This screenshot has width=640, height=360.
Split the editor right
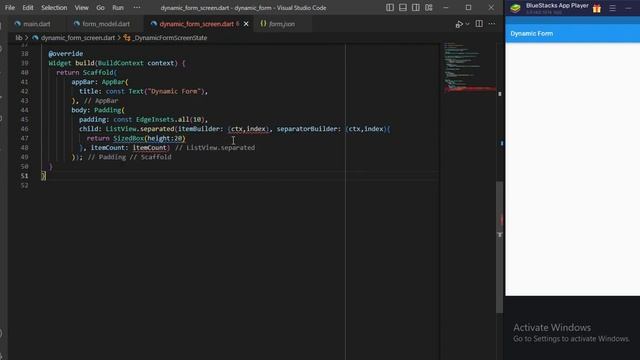tap(479, 24)
